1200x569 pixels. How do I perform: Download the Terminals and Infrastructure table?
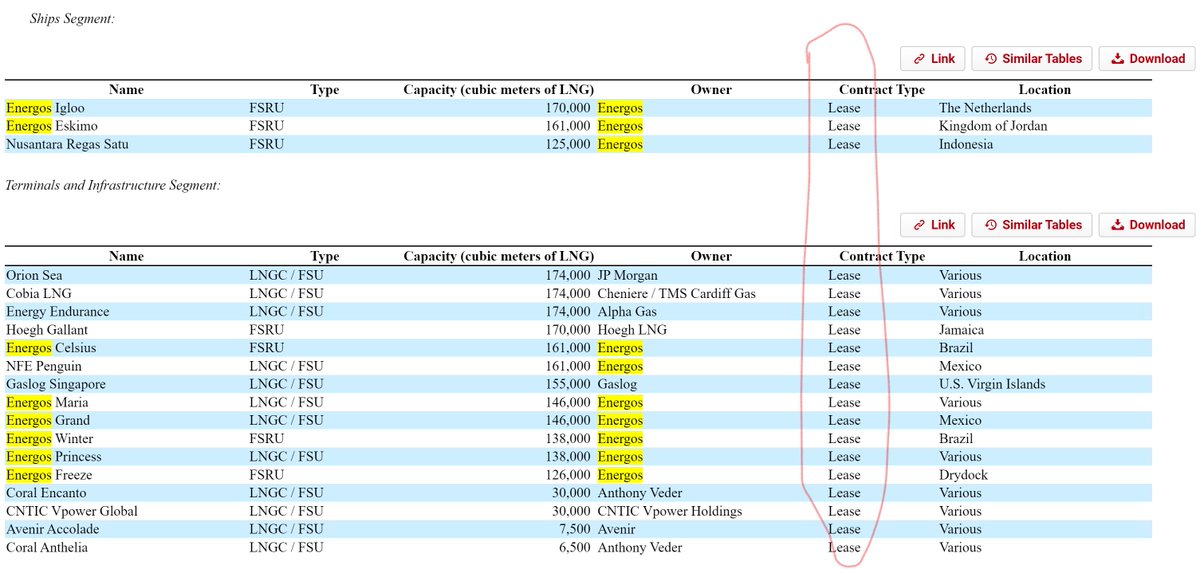click(x=1147, y=225)
